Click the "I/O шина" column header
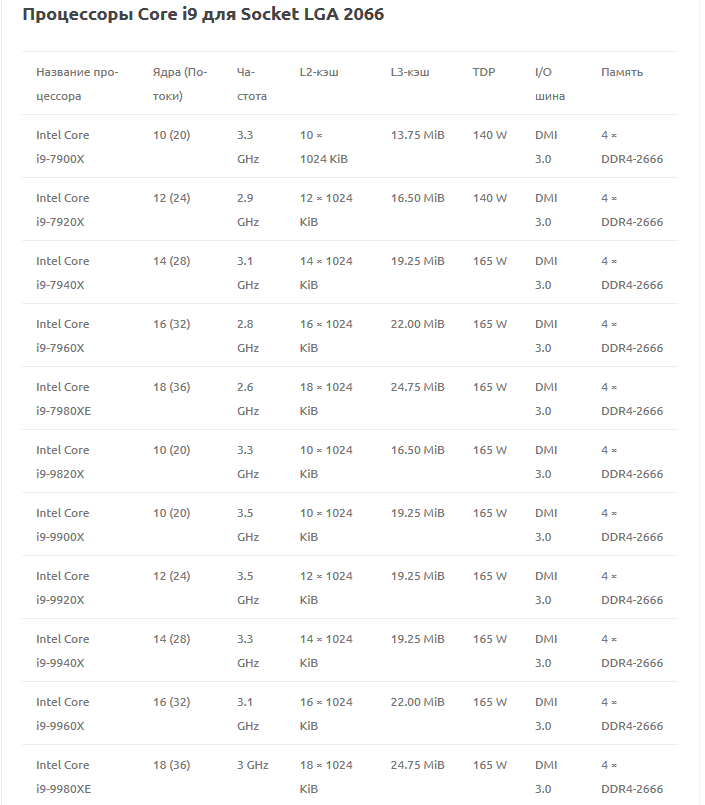The width and height of the screenshot is (705, 805). pos(549,84)
